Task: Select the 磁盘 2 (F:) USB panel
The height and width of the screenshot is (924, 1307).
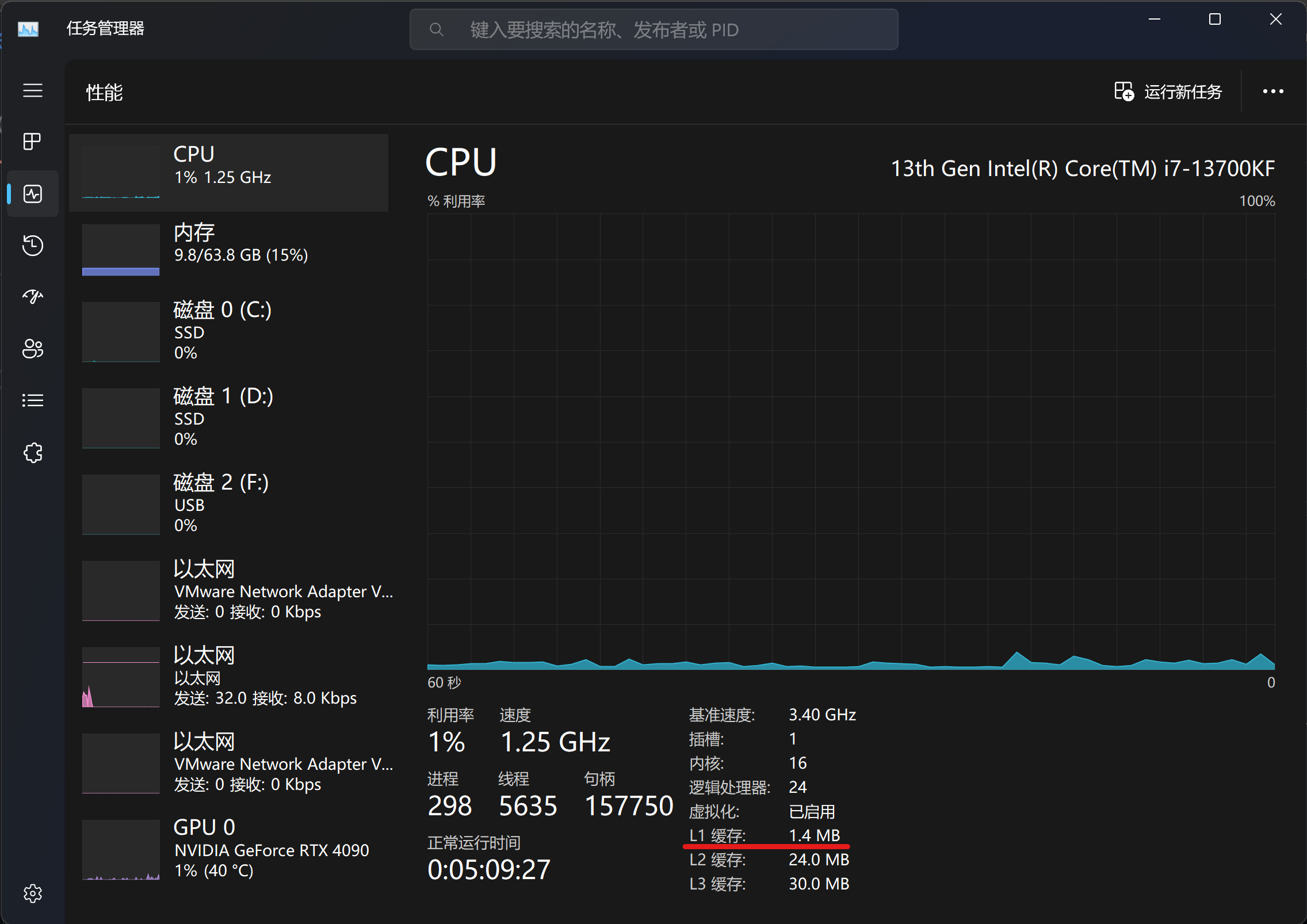Action: 230,503
